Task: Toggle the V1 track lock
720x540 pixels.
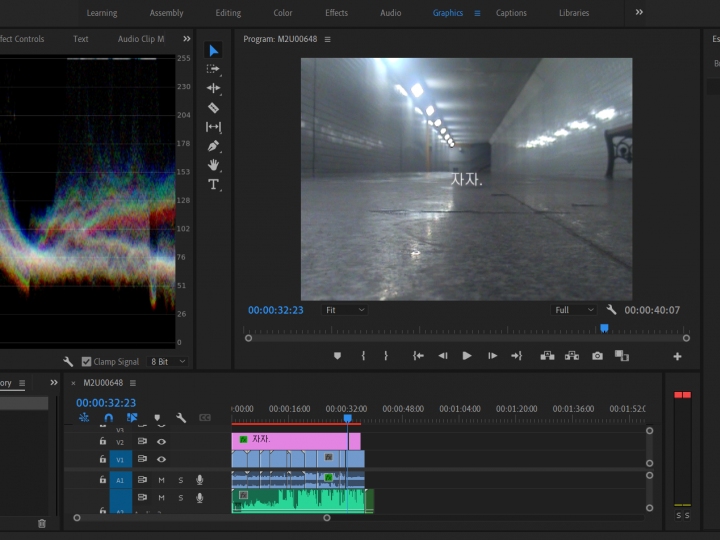Action: (102, 460)
